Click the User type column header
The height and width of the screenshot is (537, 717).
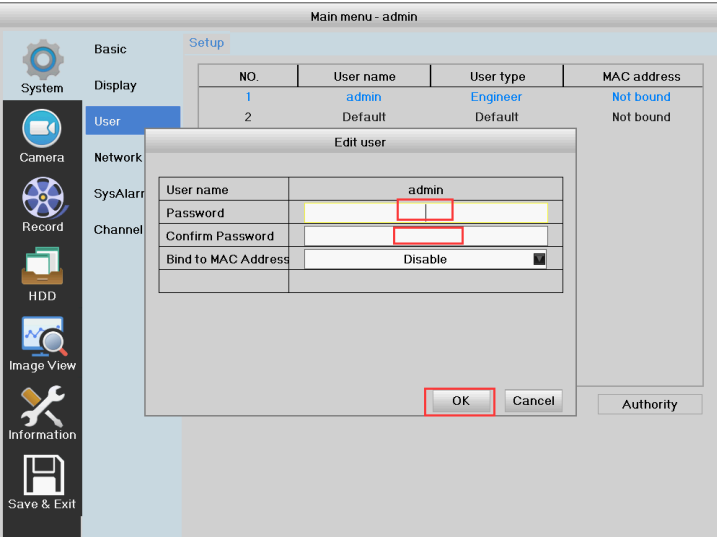click(497, 76)
